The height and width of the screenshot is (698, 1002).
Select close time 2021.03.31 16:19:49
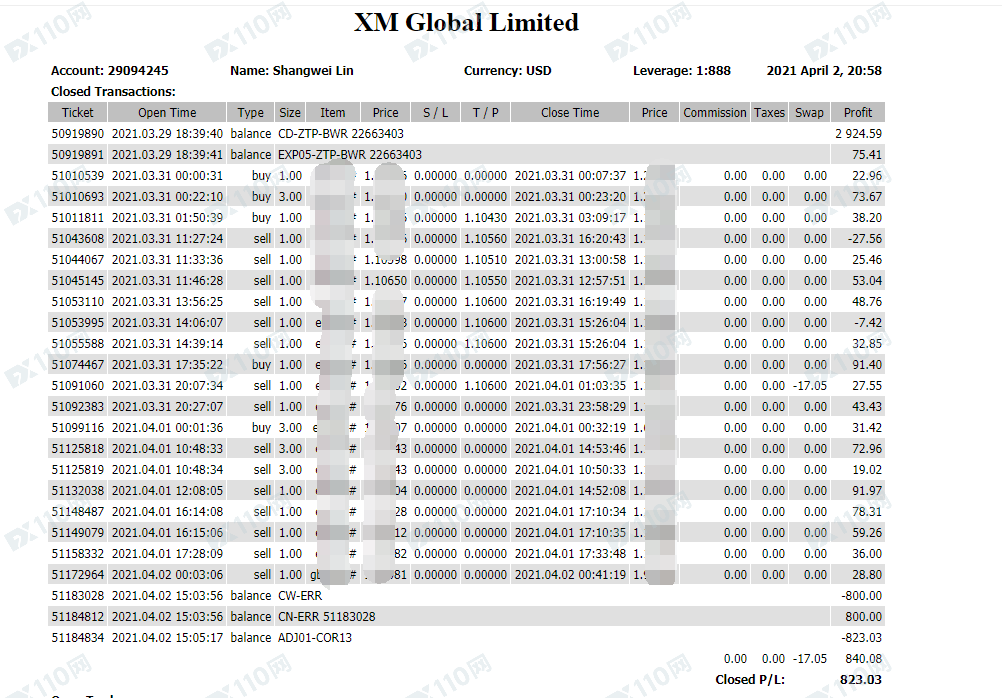(570, 302)
